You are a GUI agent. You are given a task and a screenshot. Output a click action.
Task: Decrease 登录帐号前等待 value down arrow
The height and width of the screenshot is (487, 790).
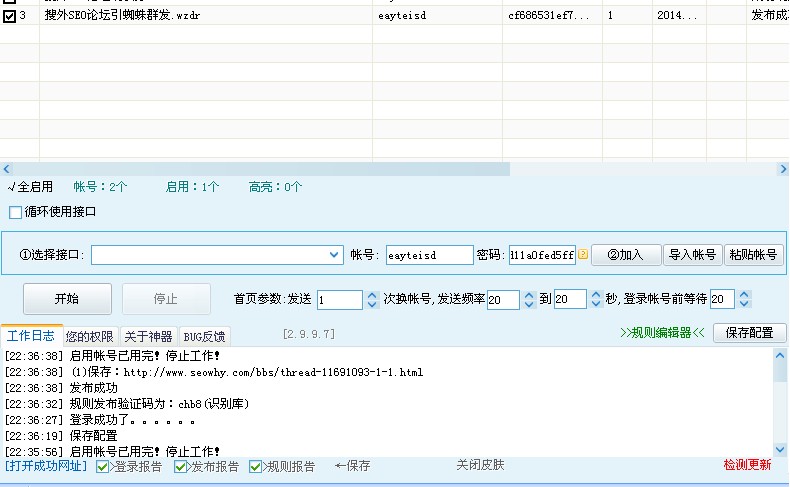744,304
